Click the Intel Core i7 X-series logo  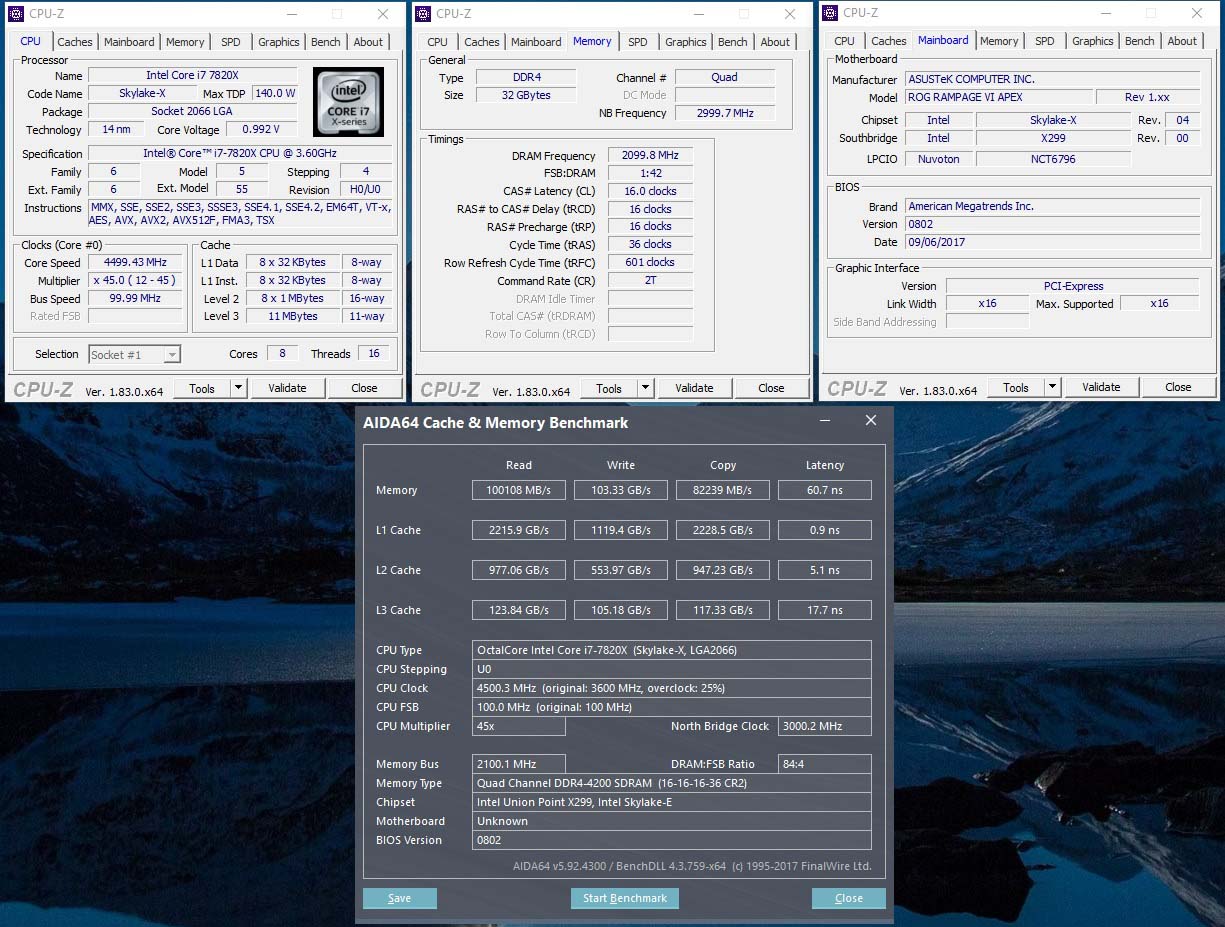[348, 102]
